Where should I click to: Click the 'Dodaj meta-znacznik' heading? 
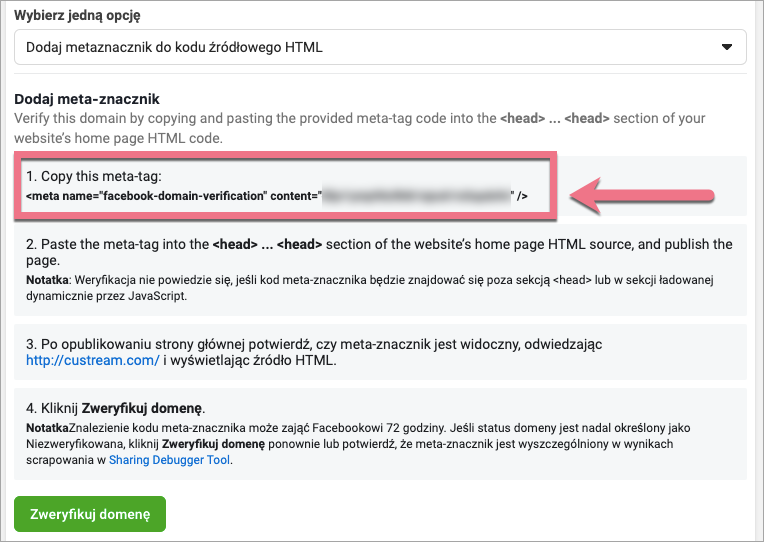click(x=87, y=99)
